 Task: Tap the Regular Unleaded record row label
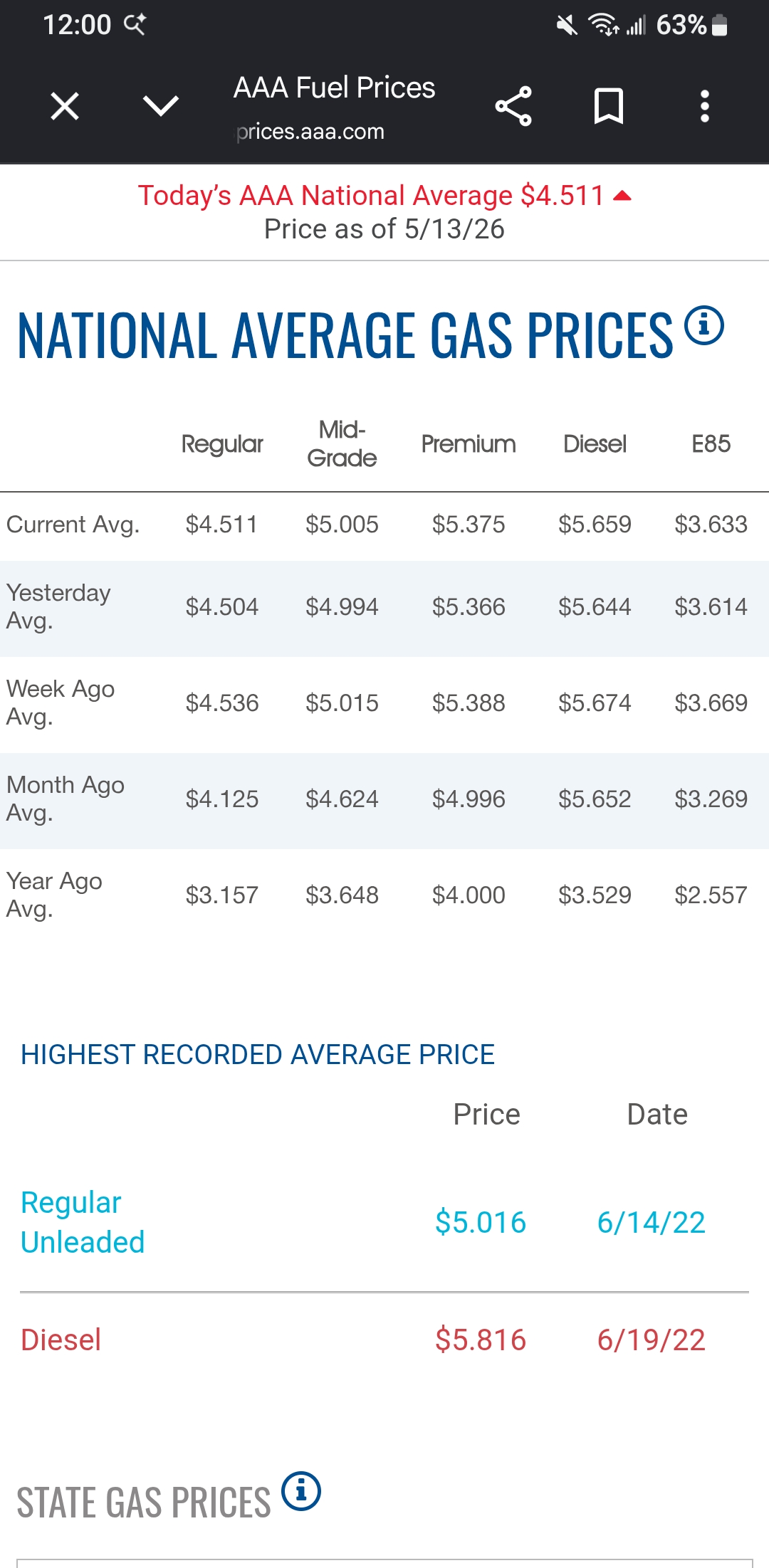(83, 1222)
